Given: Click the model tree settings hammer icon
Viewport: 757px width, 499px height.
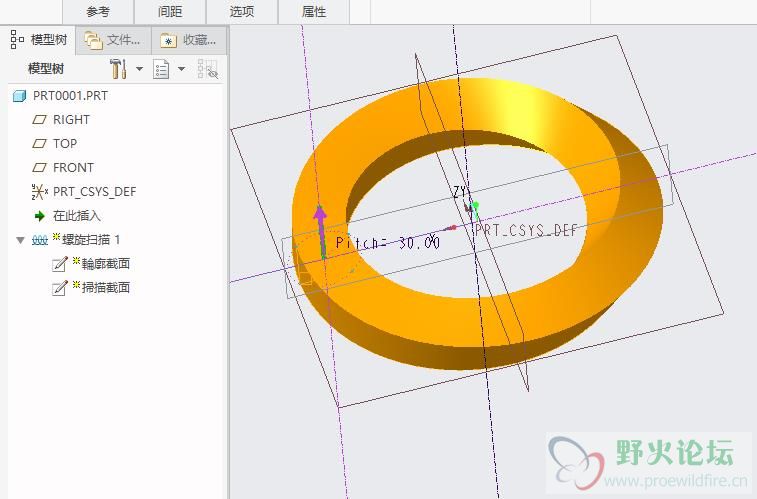Looking at the screenshot, I should (x=118, y=69).
